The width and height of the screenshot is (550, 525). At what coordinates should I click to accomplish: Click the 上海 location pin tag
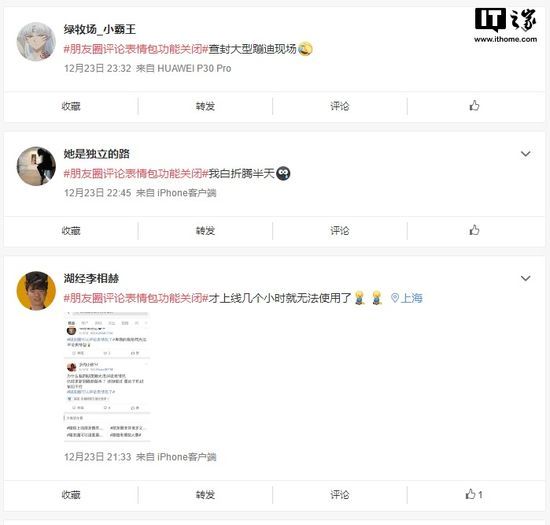click(x=407, y=298)
